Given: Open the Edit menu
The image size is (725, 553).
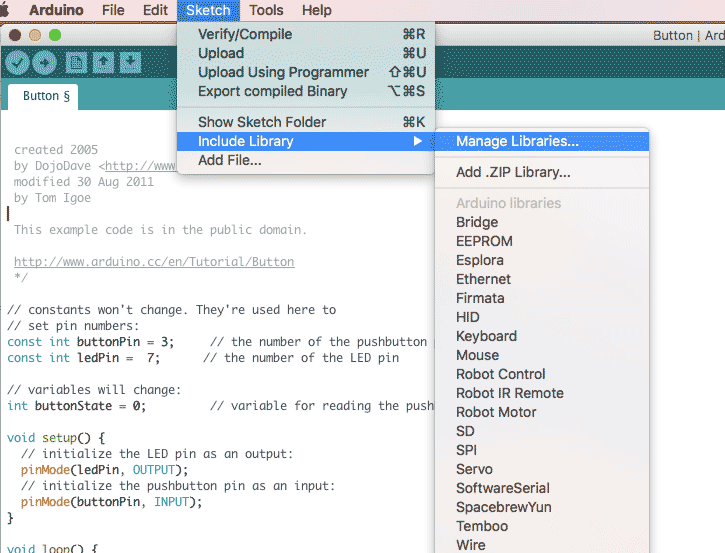Looking at the screenshot, I should (155, 10).
